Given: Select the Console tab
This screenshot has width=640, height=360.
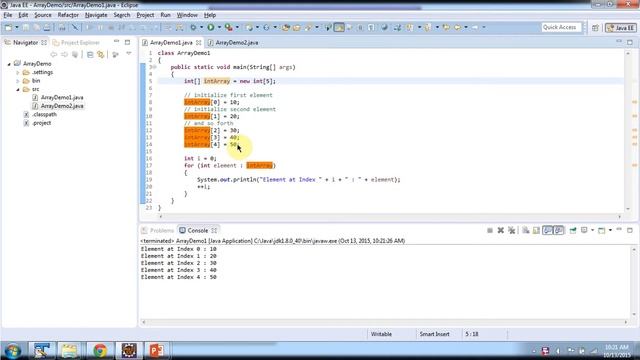Looking at the screenshot, I should (198, 231).
